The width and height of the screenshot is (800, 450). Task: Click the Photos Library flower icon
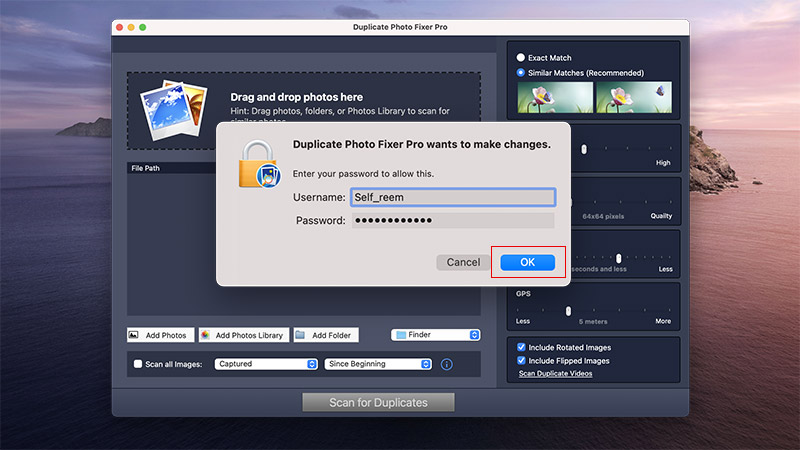pyautogui.click(x=205, y=335)
